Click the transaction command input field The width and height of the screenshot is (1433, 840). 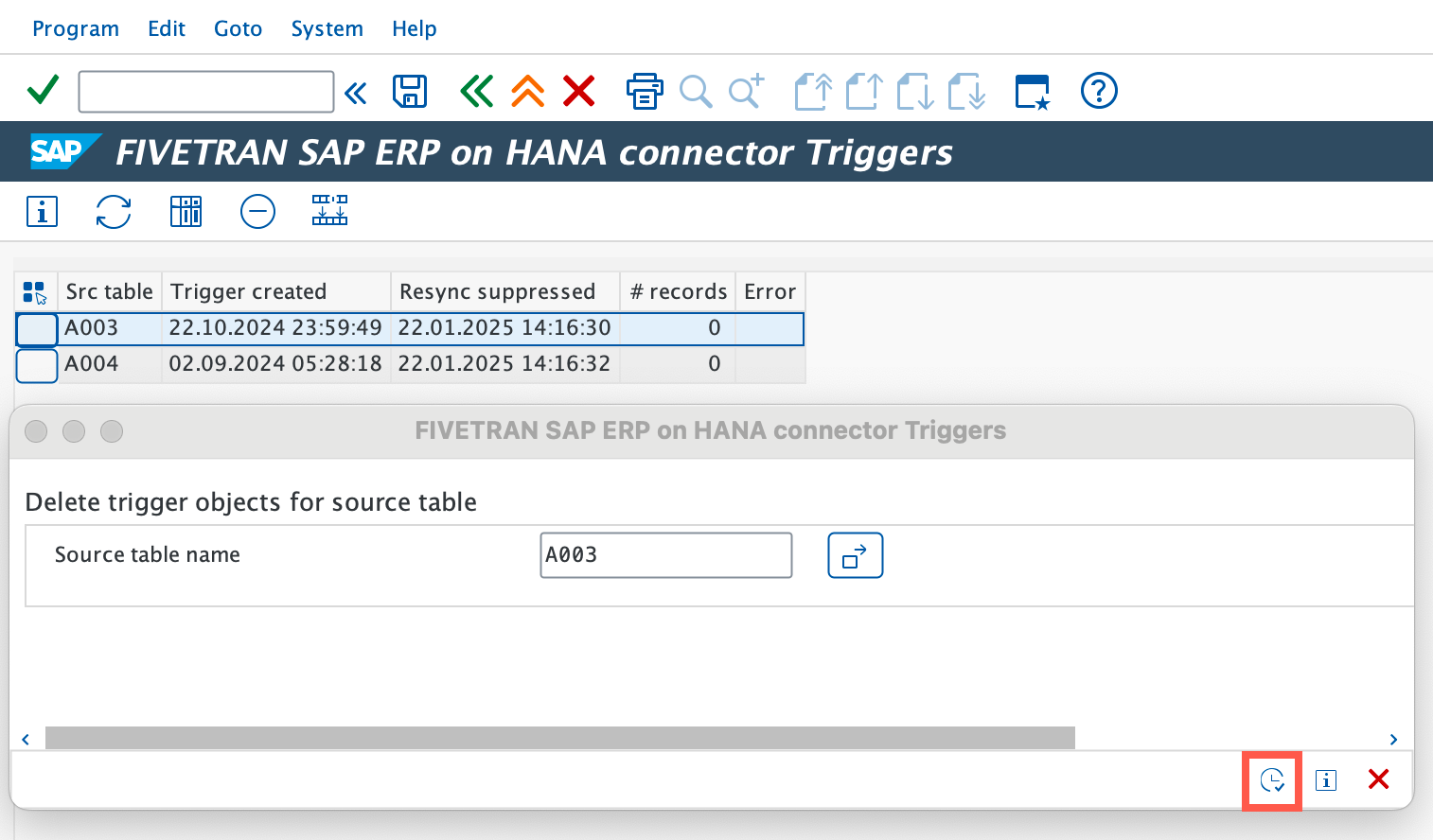pyautogui.click(x=206, y=92)
